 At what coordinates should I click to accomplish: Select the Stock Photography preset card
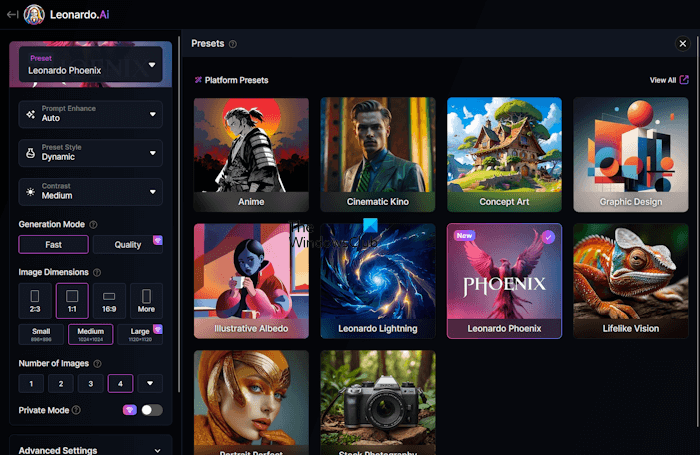tap(378, 403)
